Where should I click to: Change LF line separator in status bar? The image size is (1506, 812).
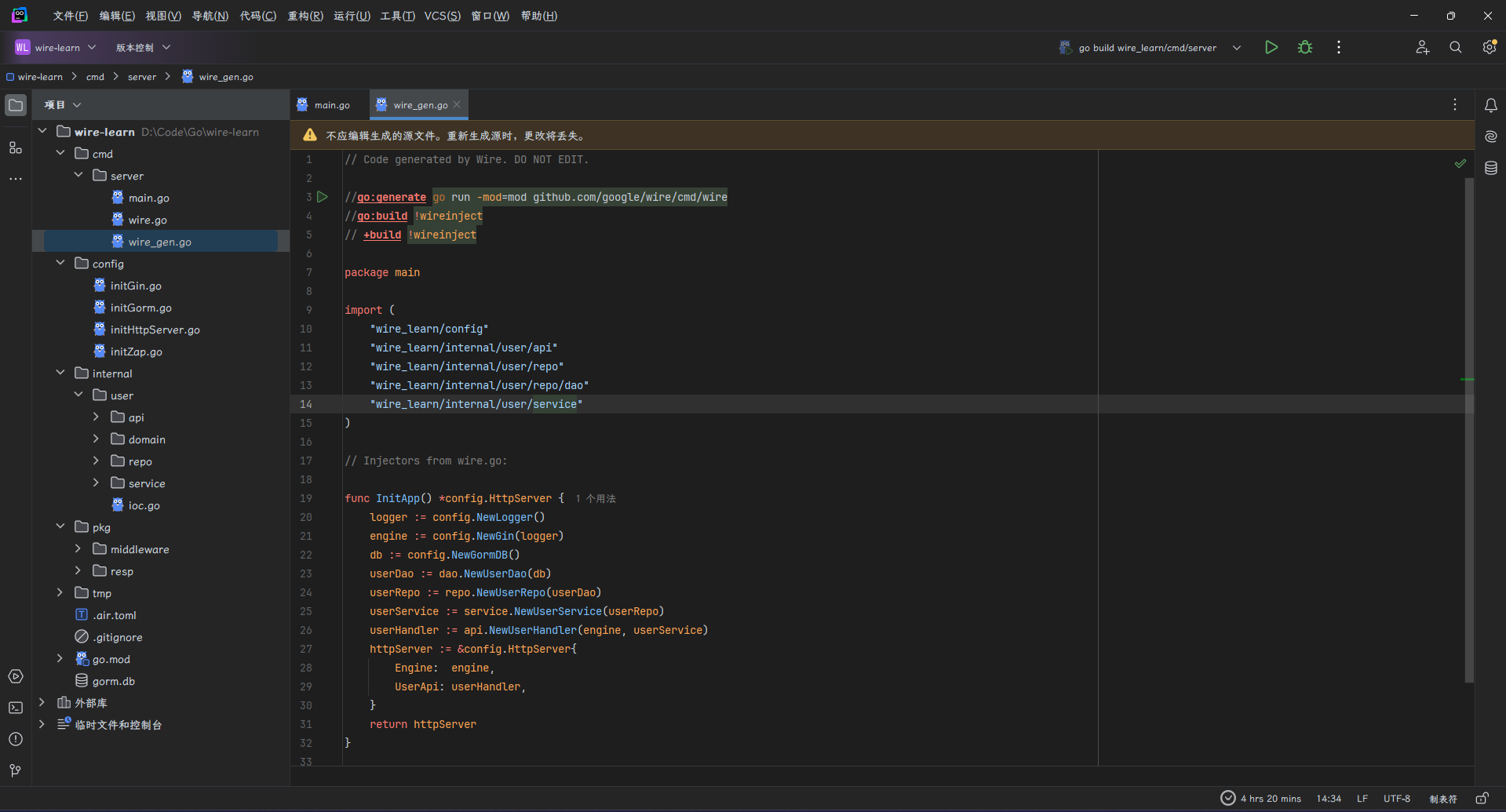pos(1362,798)
